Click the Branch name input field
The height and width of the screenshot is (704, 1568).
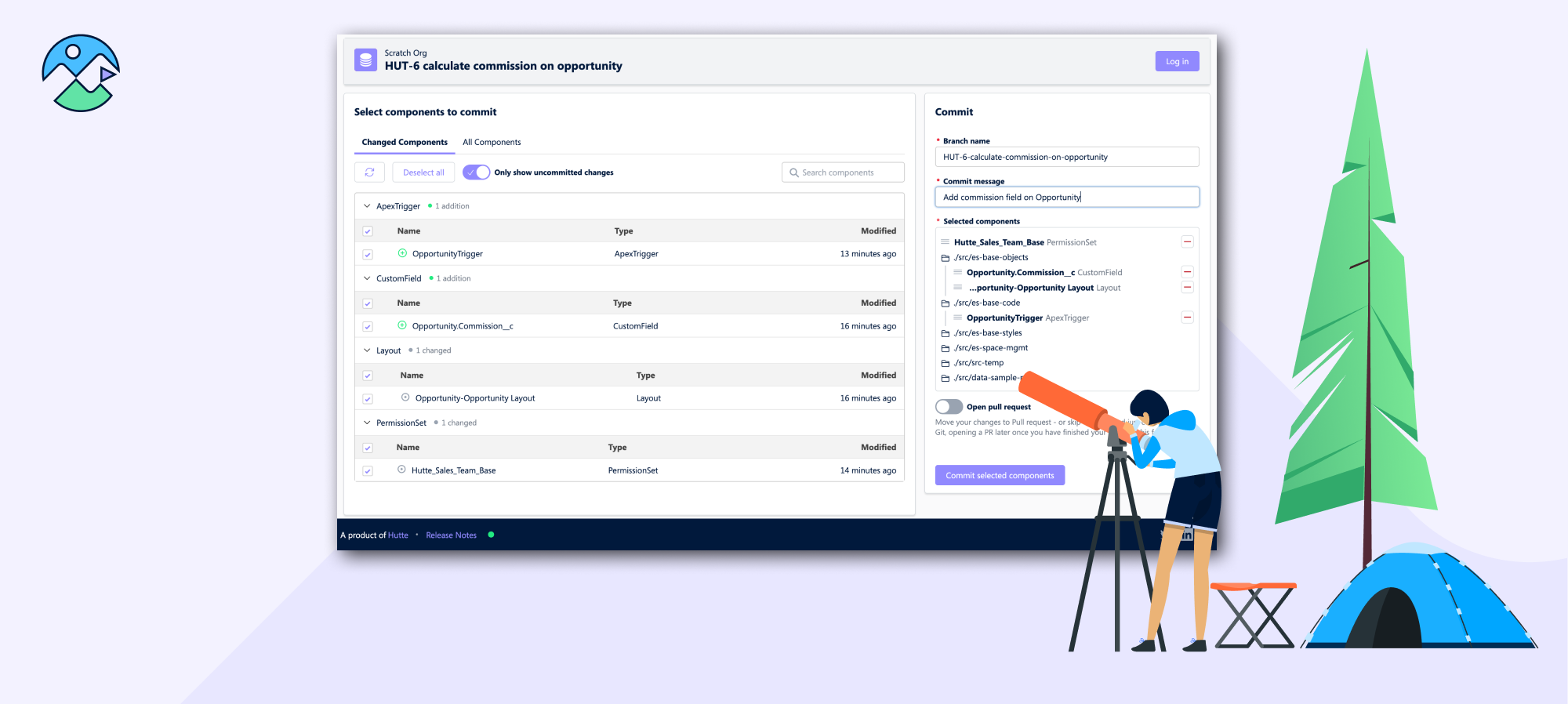pos(1067,157)
